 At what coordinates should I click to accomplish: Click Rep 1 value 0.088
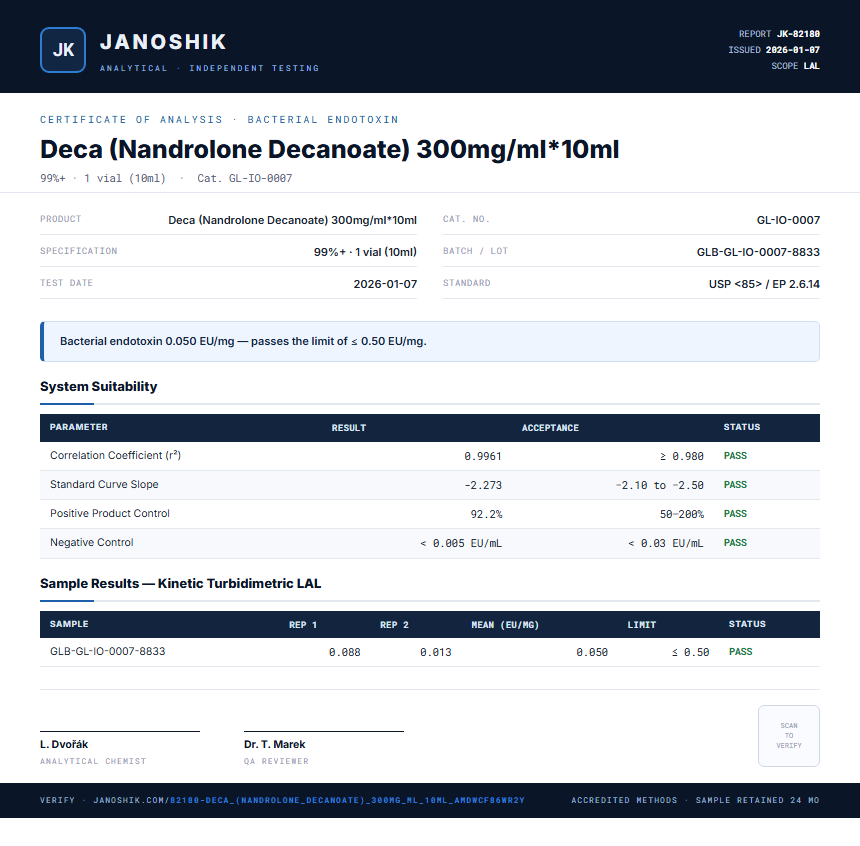click(x=344, y=652)
